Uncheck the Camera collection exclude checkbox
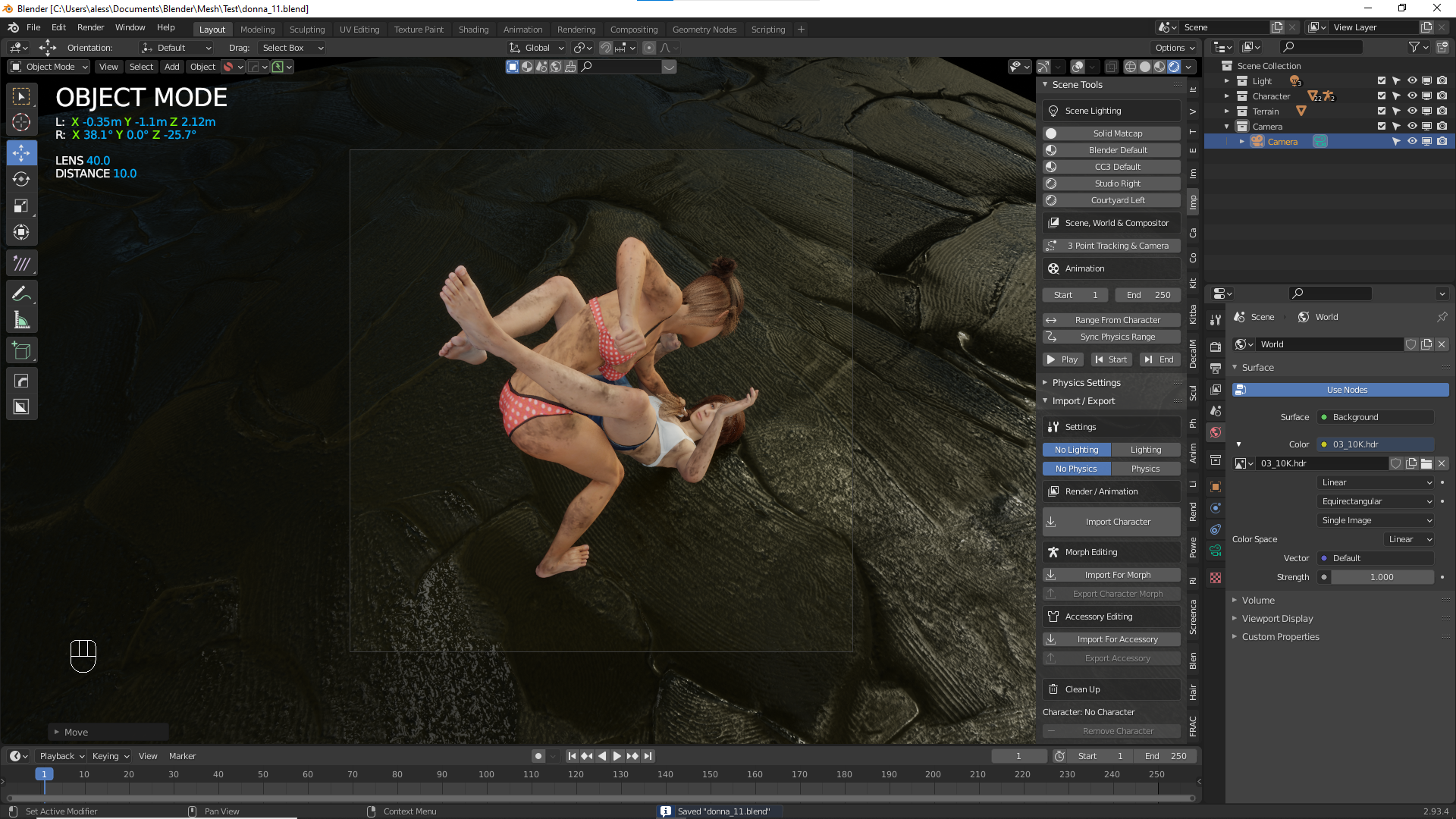This screenshot has height=819, width=1456. (1382, 127)
